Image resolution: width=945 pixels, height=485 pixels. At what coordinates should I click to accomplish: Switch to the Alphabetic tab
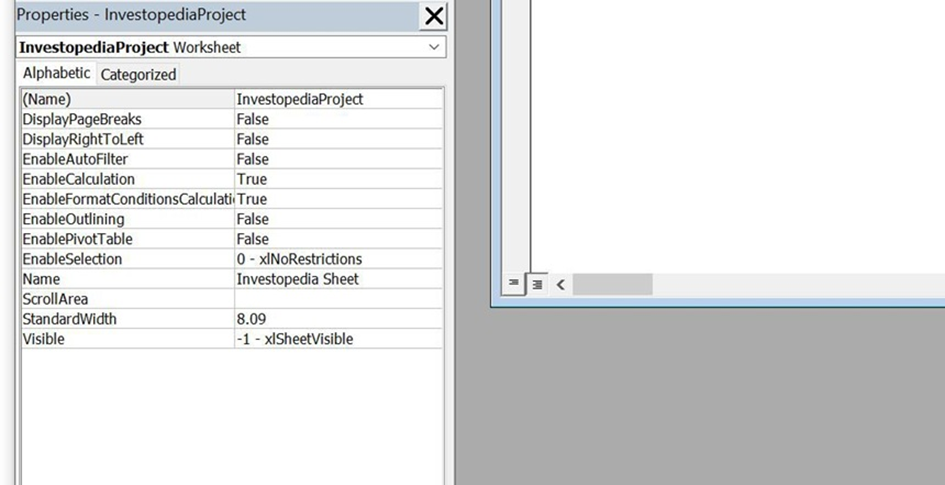57,74
